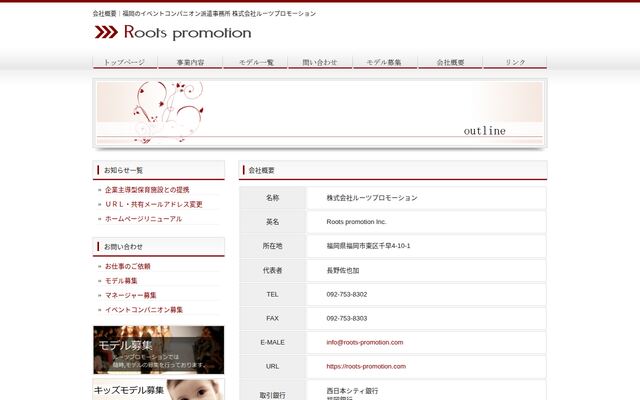
Task: Open the 事業内容 menu item
Action: click(x=190, y=62)
